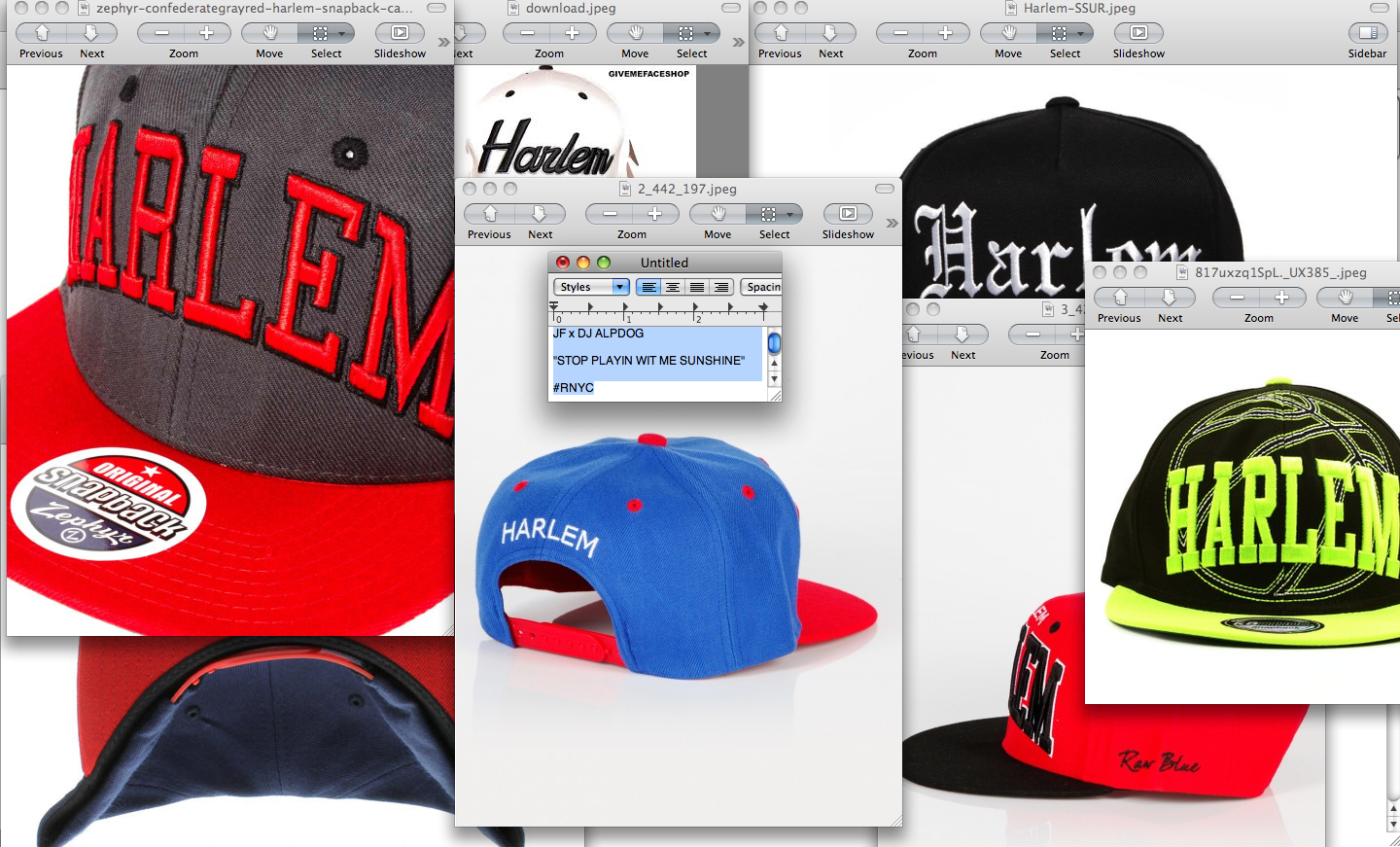Enable the Move tool in zephyr snapback window
Screen dimensions: 1400x847
tap(270, 33)
